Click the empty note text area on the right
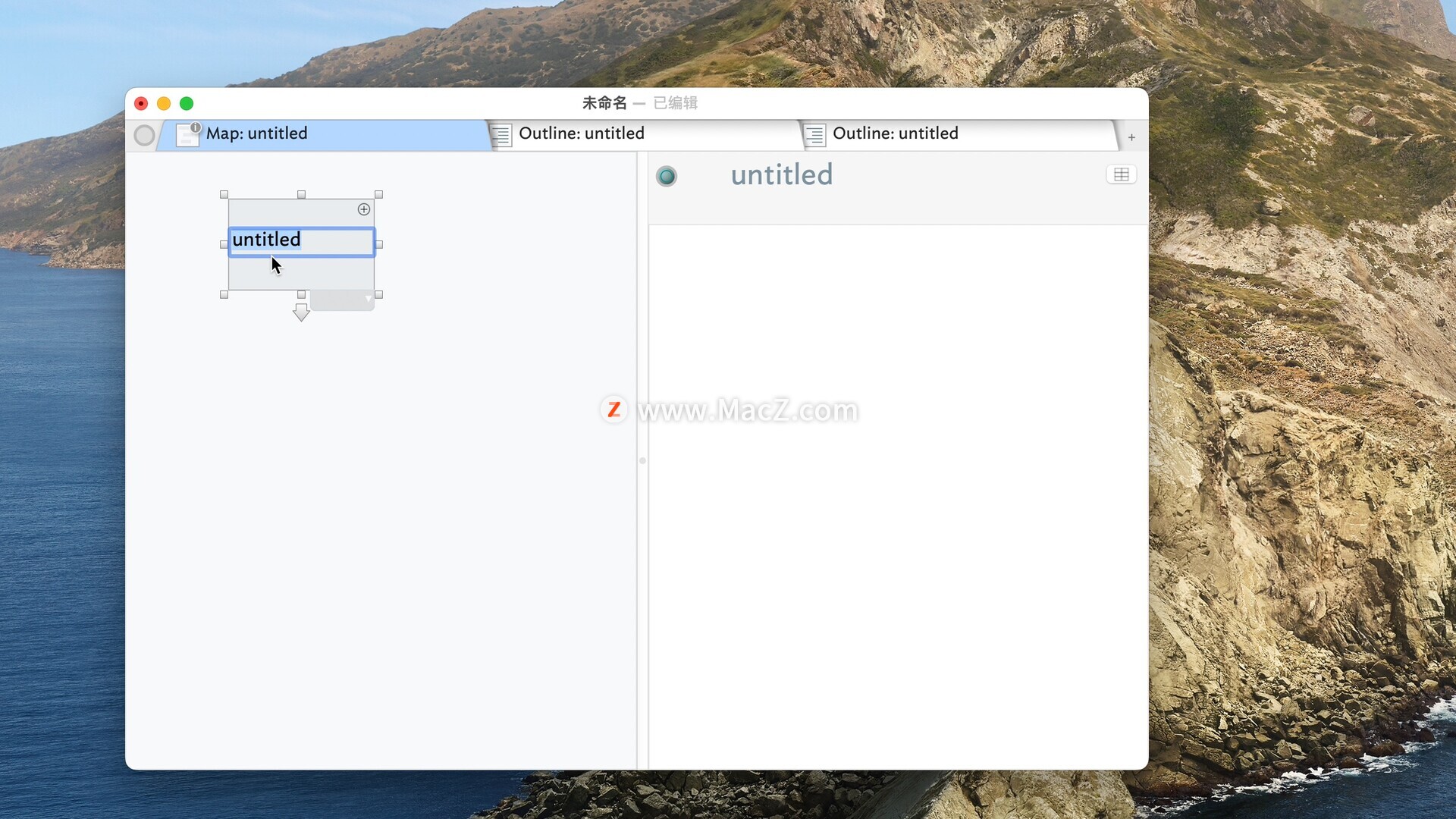 click(898, 493)
